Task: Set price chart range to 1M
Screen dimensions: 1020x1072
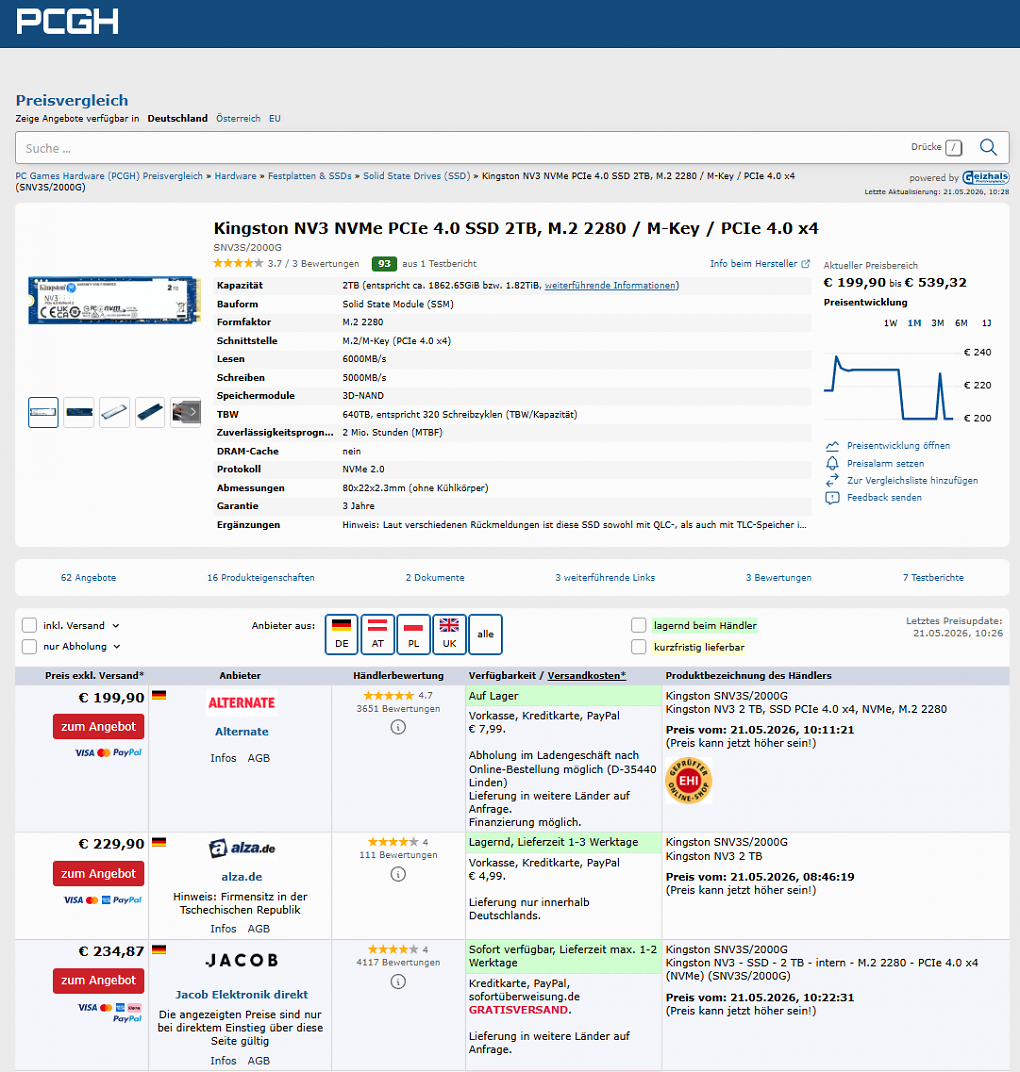Action: coord(914,323)
